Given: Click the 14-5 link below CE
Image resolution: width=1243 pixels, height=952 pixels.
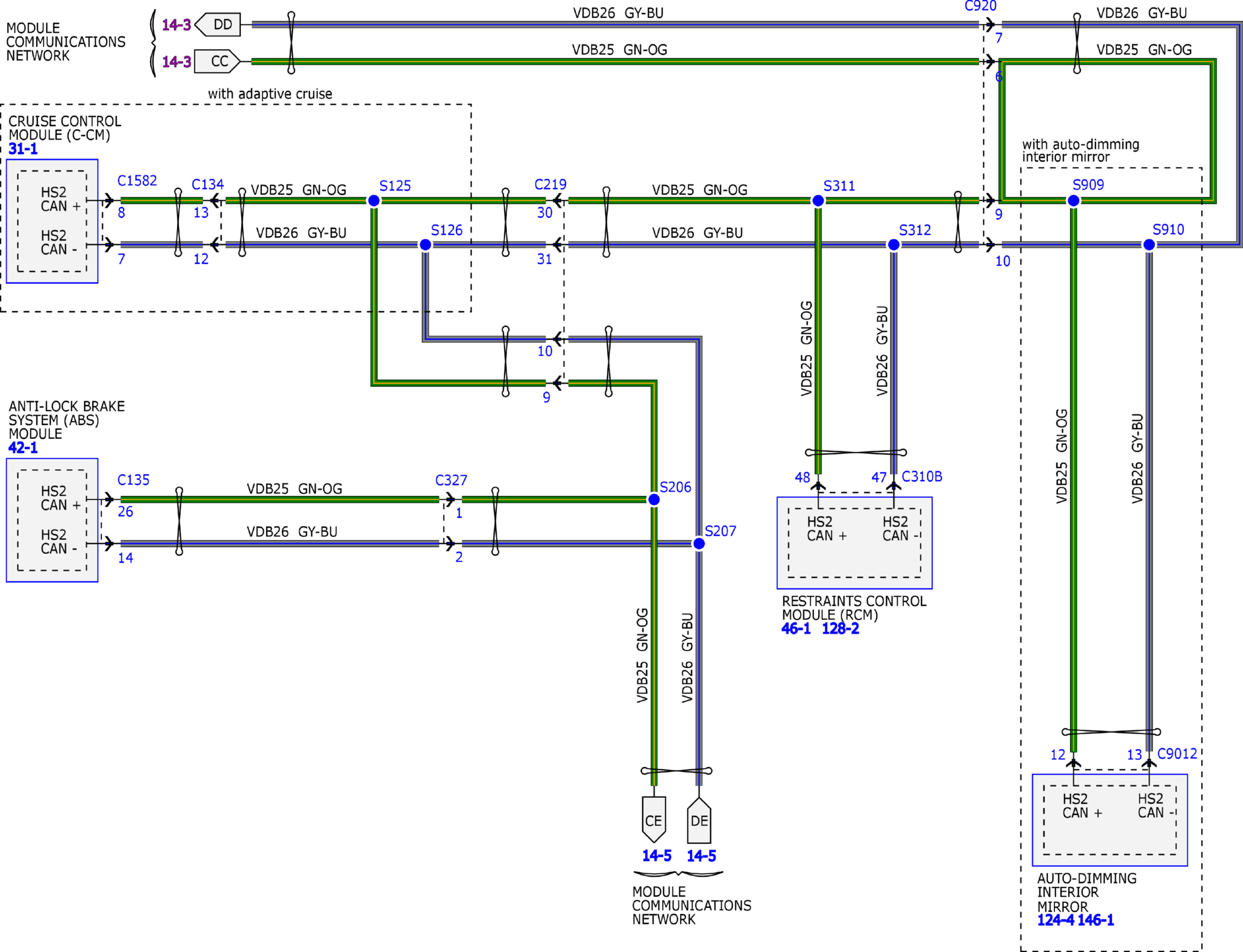Looking at the screenshot, I should (657, 856).
